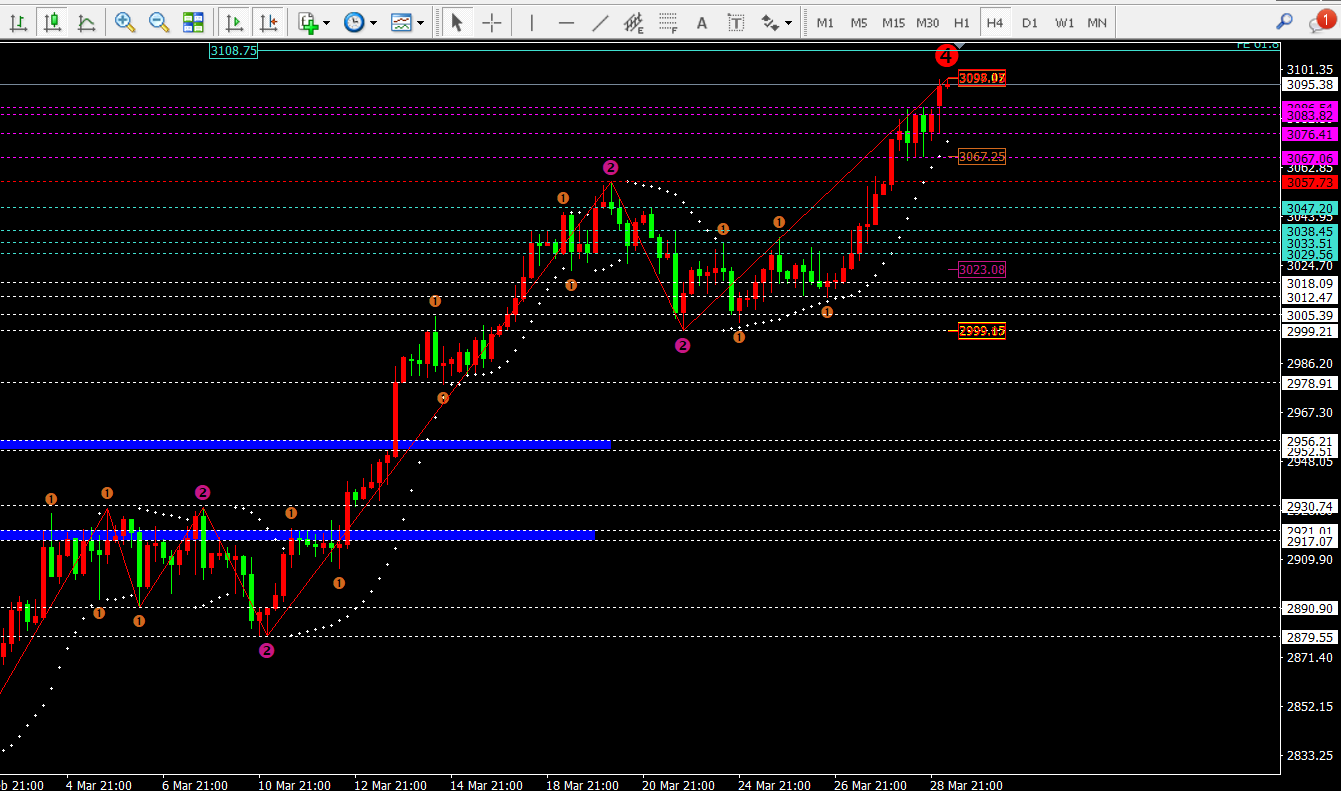Draw a vertical line
This screenshot has width=1341, height=791.
click(532, 22)
